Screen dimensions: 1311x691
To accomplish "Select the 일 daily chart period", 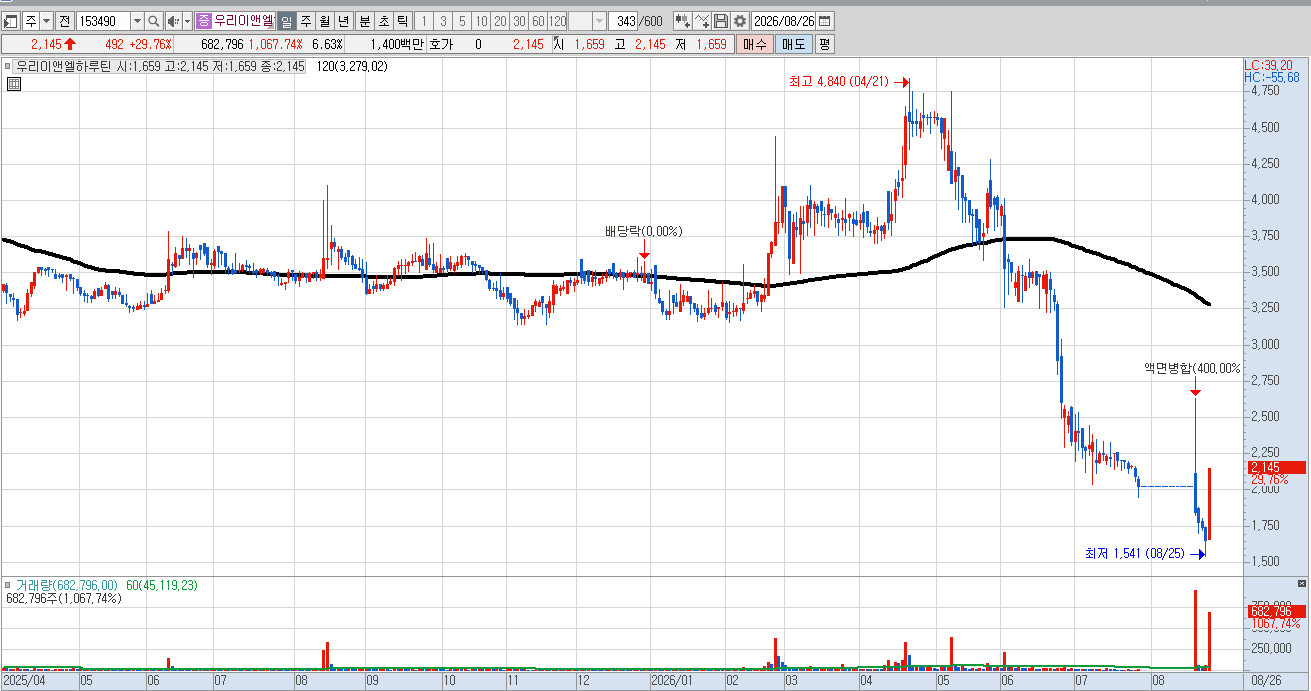I will click(x=285, y=21).
